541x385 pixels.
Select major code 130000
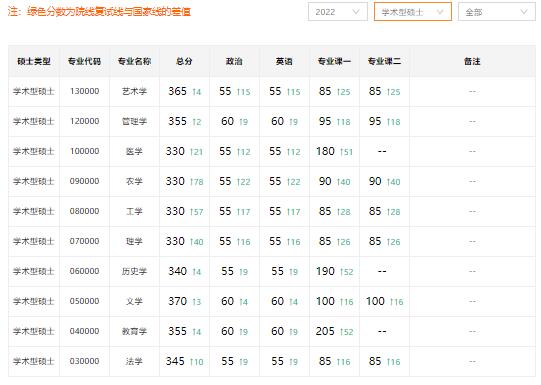pyautogui.click(x=84, y=91)
